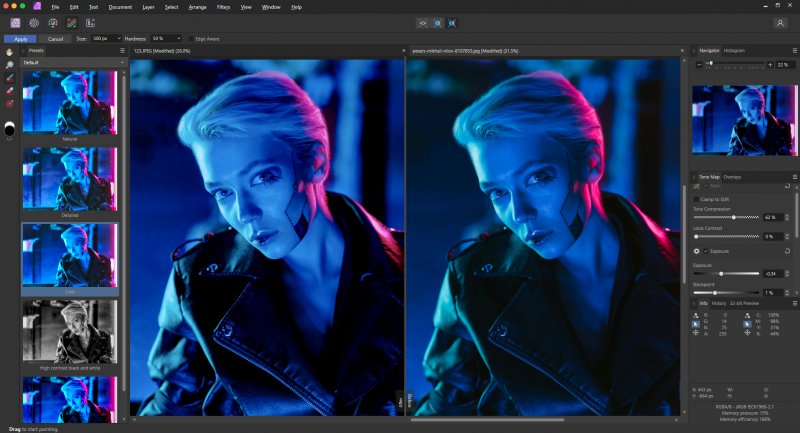Open the File menu

55,7
